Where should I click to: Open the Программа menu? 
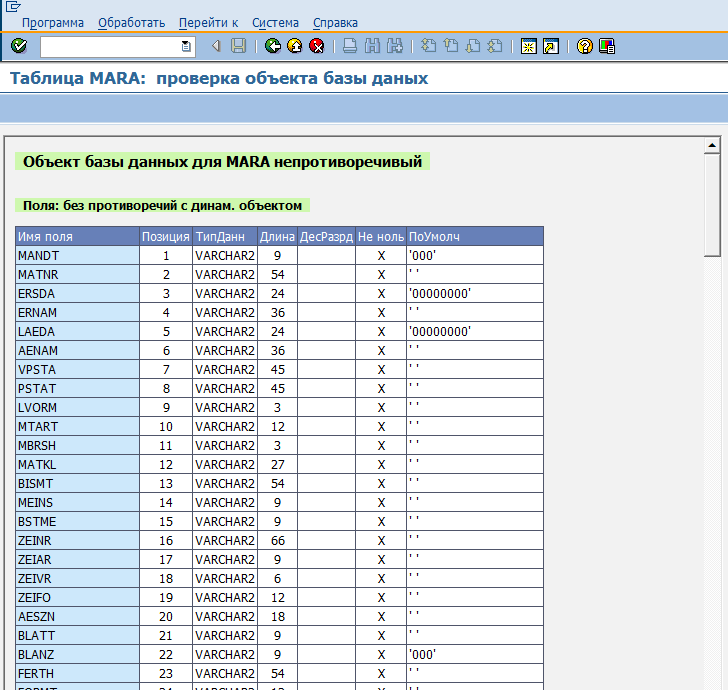click(x=53, y=22)
